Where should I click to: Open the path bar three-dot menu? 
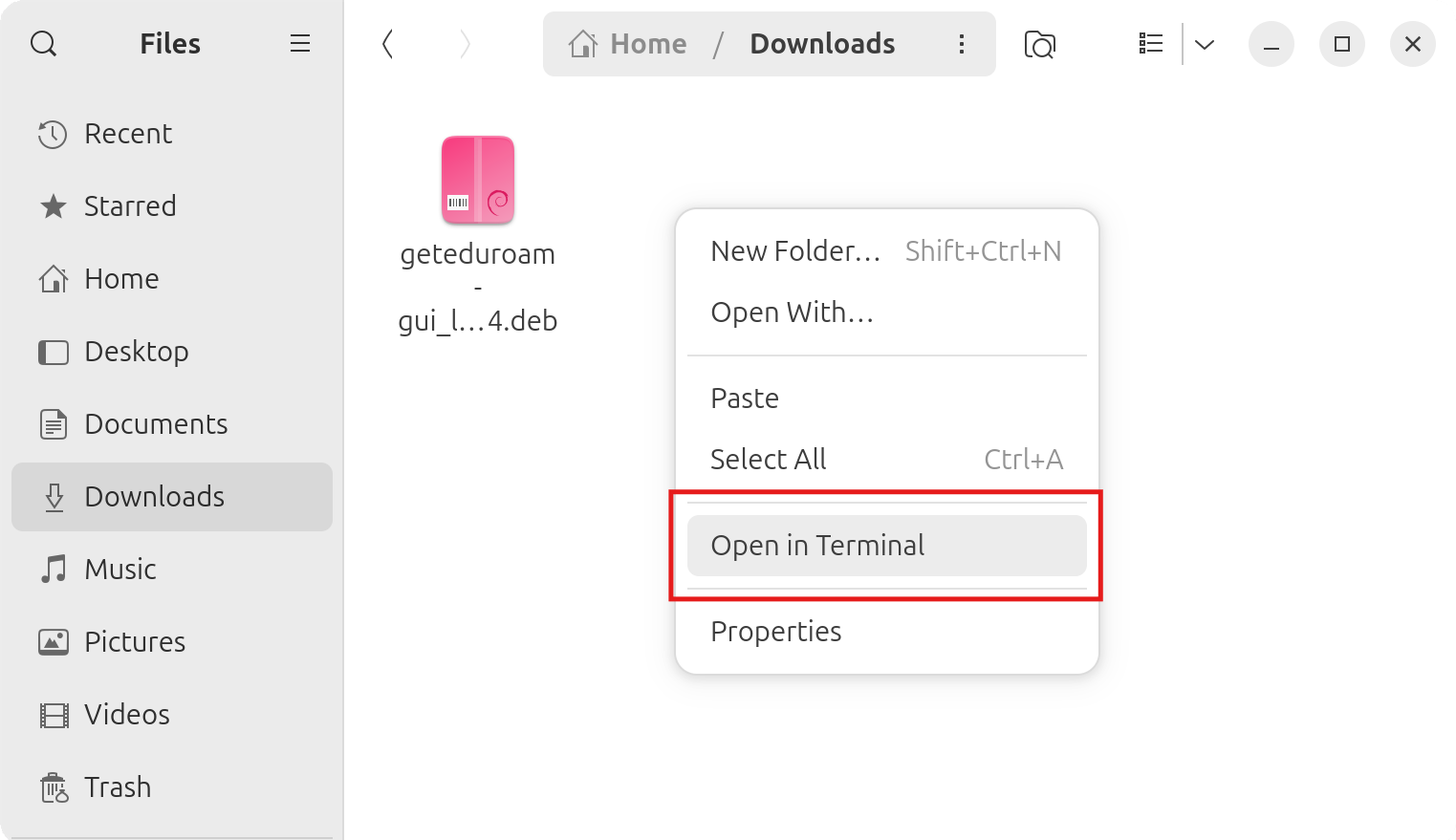click(x=962, y=44)
